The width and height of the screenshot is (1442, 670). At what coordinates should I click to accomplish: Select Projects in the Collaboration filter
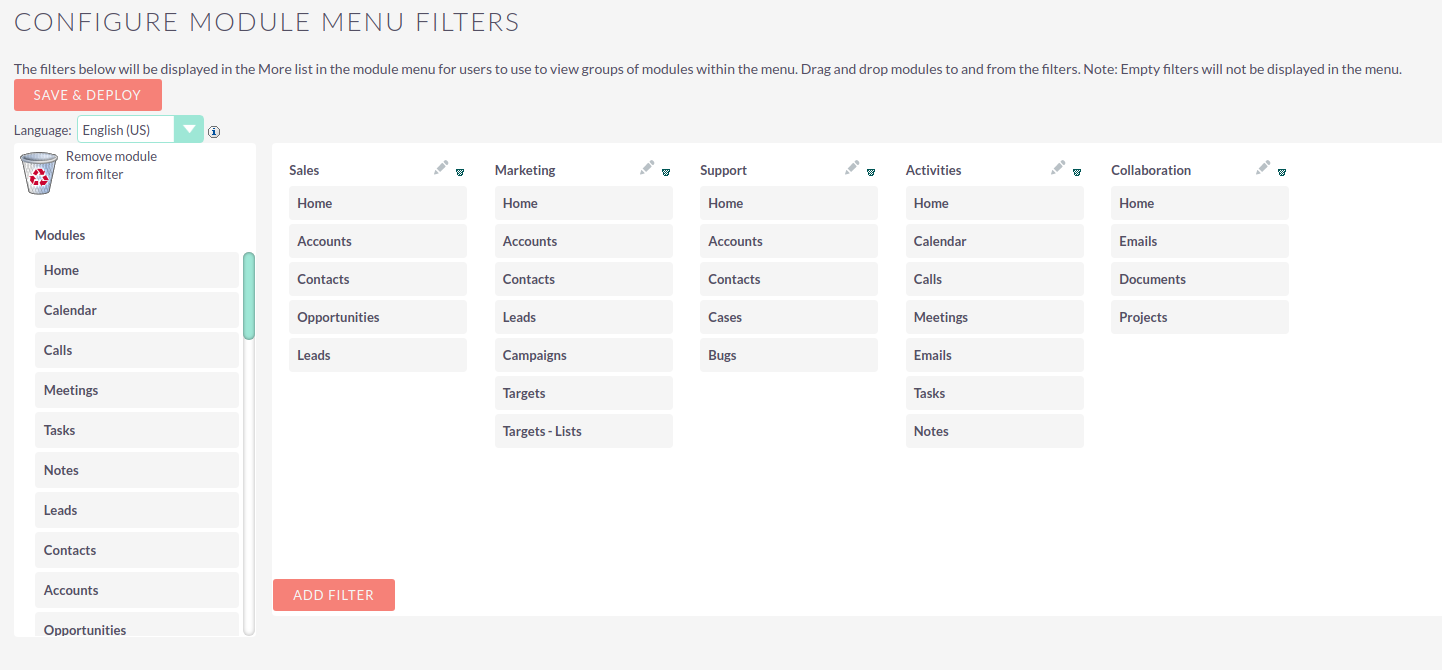point(1199,316)
